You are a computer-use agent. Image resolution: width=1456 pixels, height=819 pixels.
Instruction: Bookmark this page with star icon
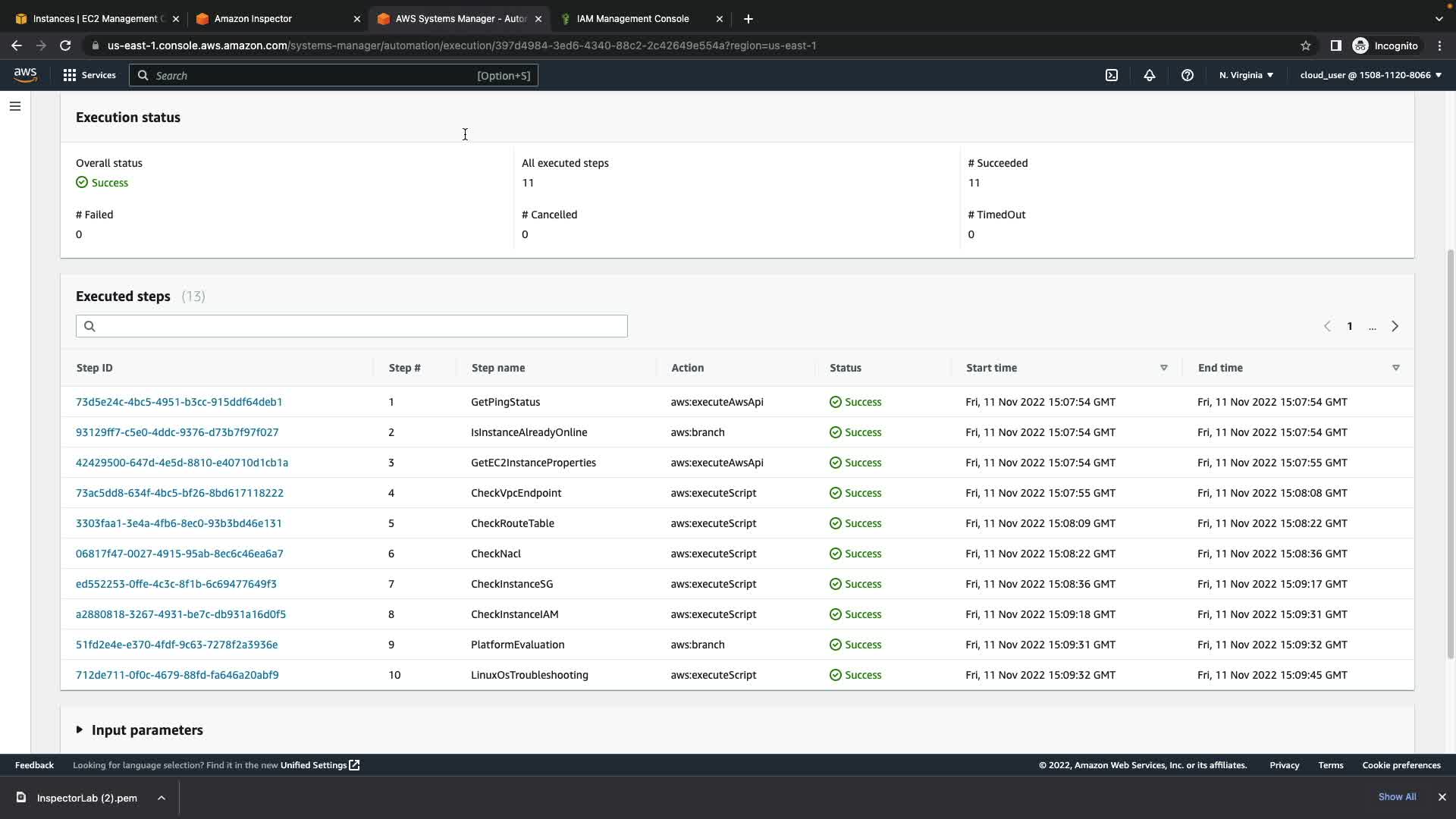(x=1306, y=45)
